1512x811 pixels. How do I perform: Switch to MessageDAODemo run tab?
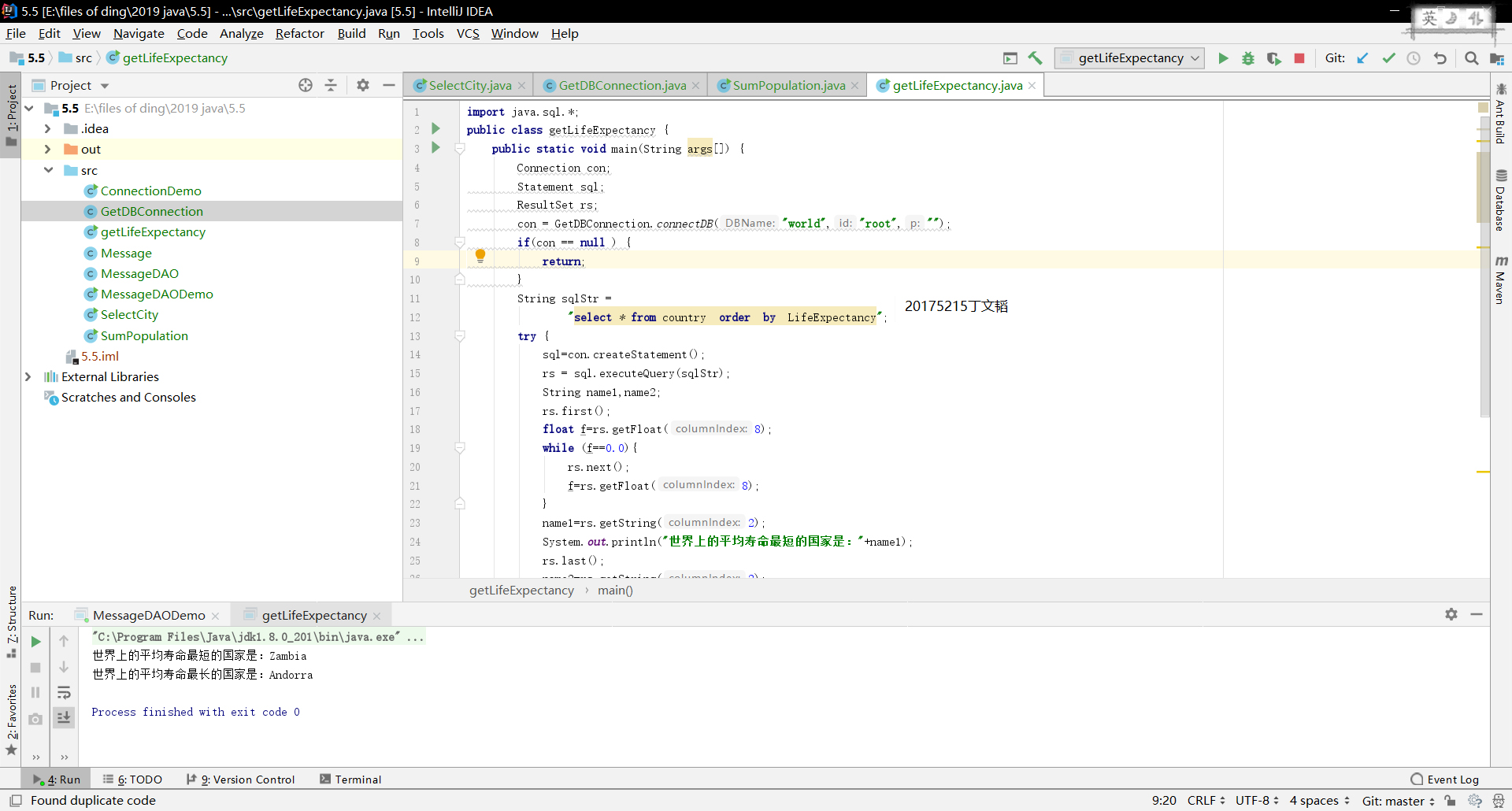point(148,615)
